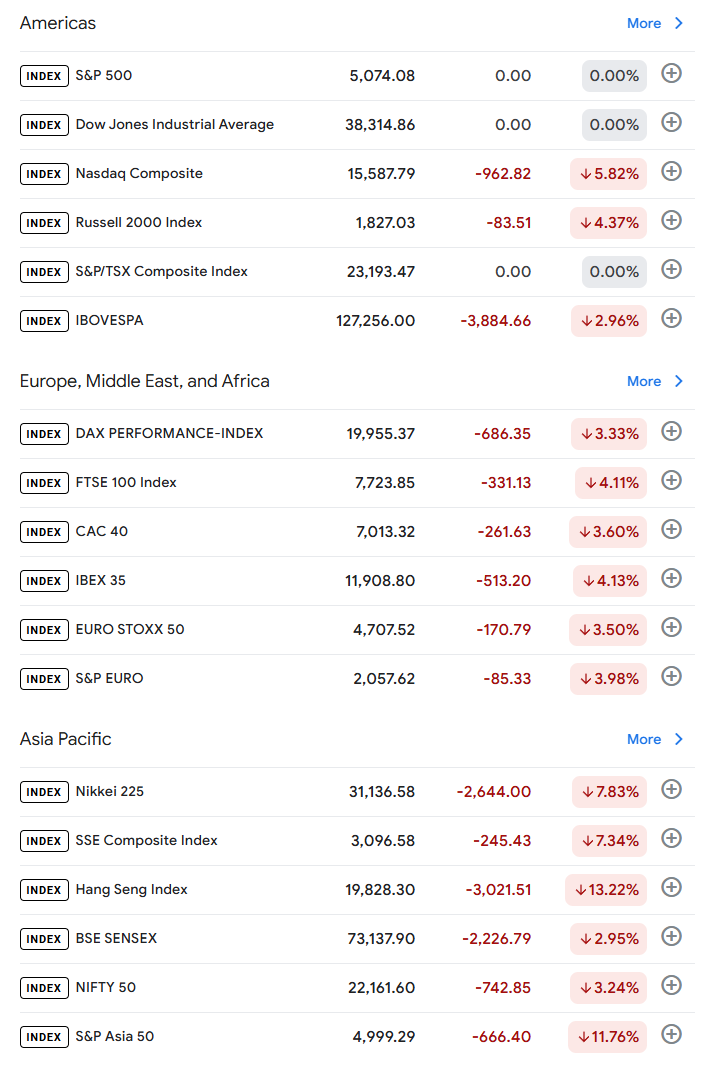This screenshot has width=710, height=1080.
Task: Click S&P Asia 50 11.76% change badge
Action: [x=607, y=1037]
